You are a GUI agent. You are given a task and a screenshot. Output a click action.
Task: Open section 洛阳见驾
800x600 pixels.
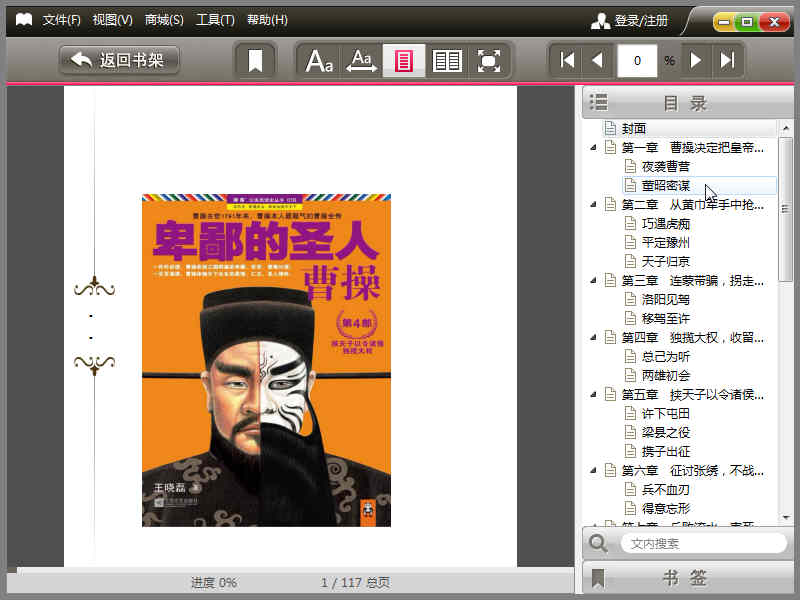(665, 300)
